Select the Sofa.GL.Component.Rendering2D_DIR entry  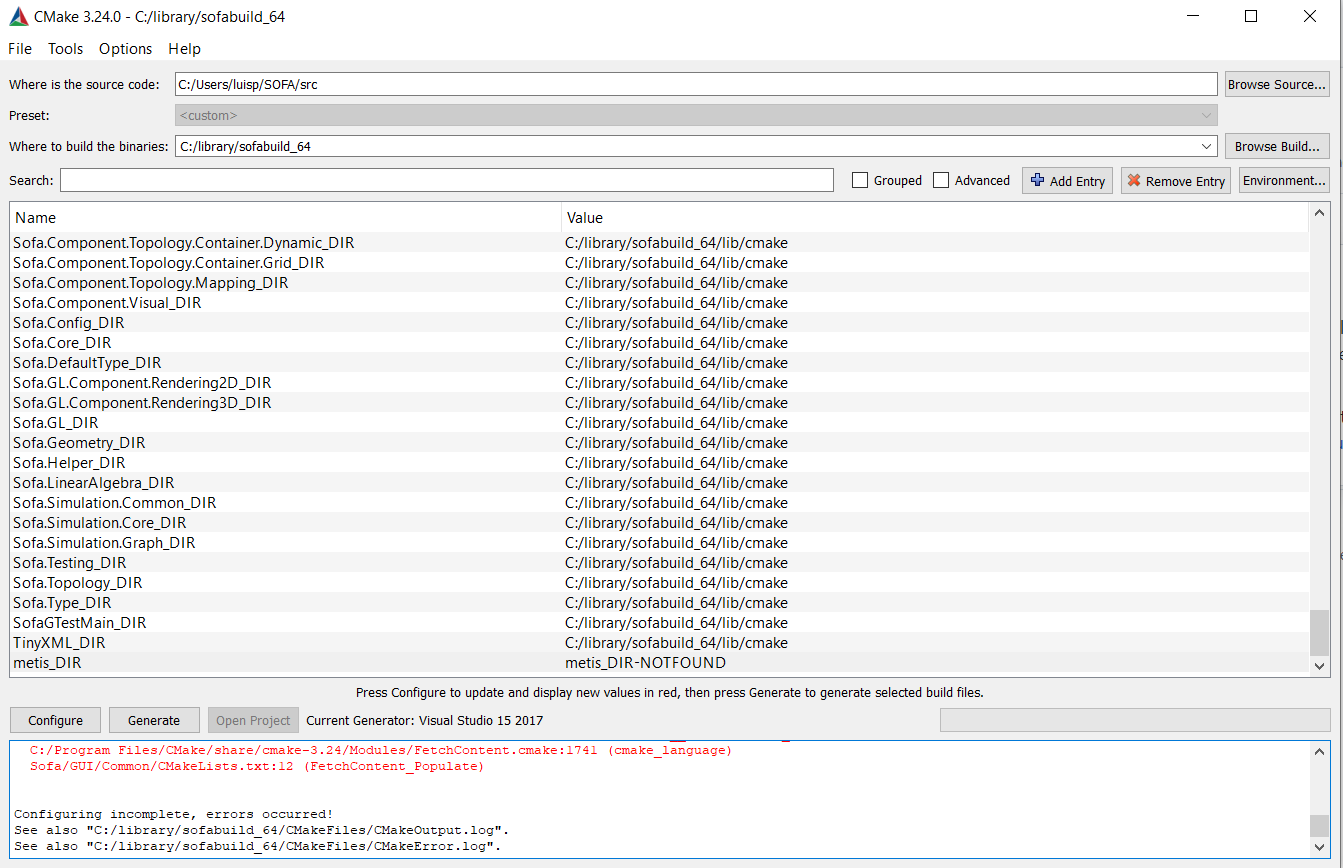click(142, 383)
